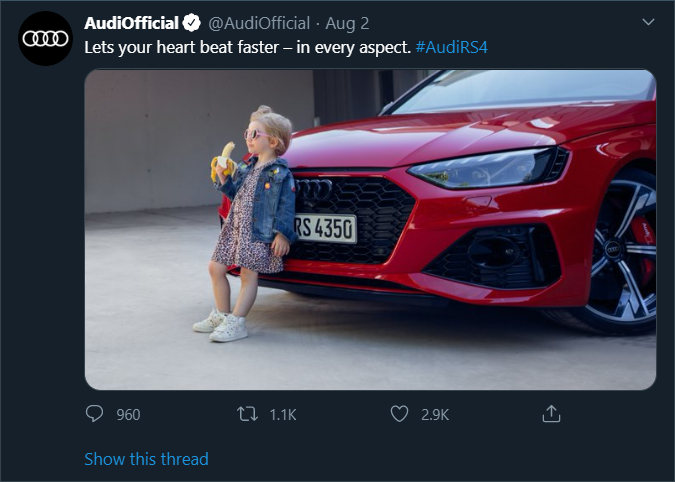Open the tweet options chevron menu

647,22
